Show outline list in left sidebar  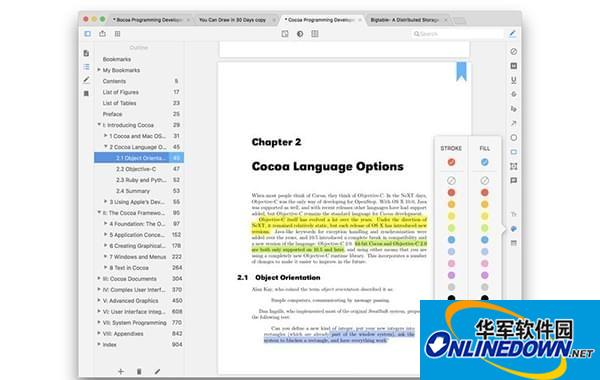[86, 67]
